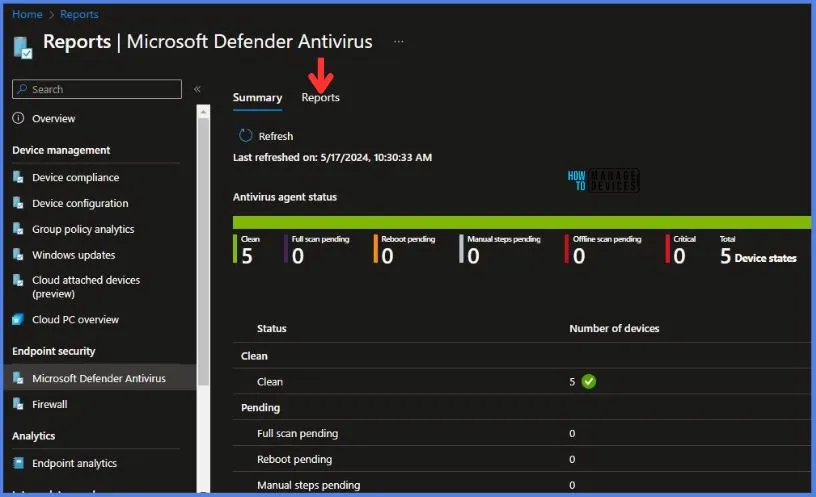Screen dimensions: 816x497
Task: Click the Full scan pending table row
Action: click(521, 434)
